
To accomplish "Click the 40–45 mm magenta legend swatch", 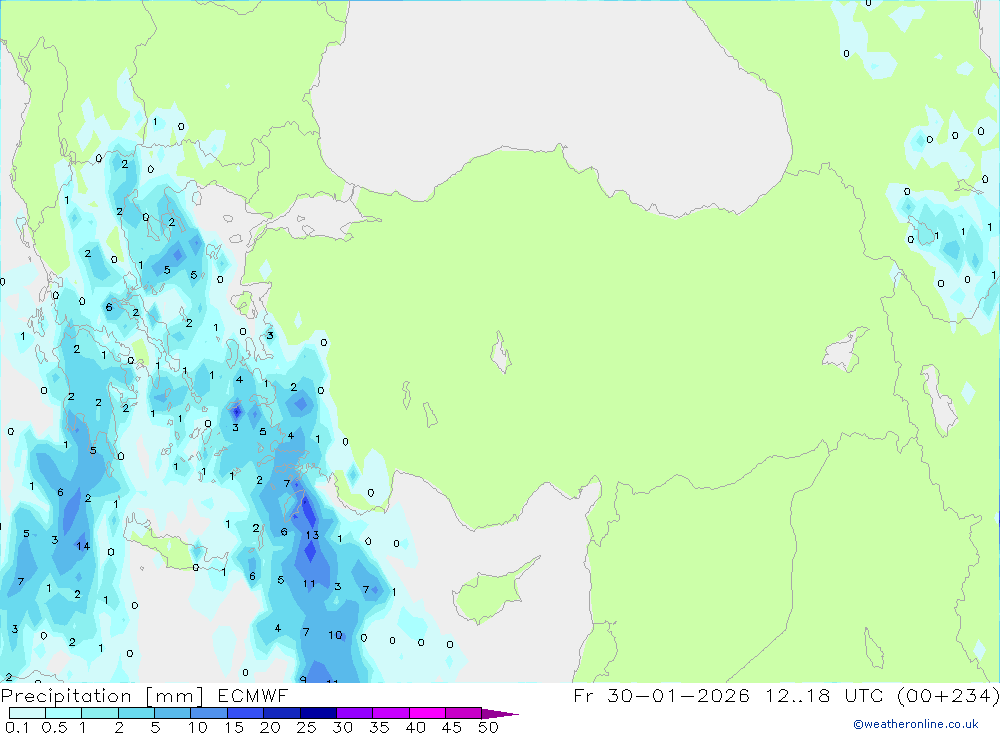I will click(x=427, y=713).
